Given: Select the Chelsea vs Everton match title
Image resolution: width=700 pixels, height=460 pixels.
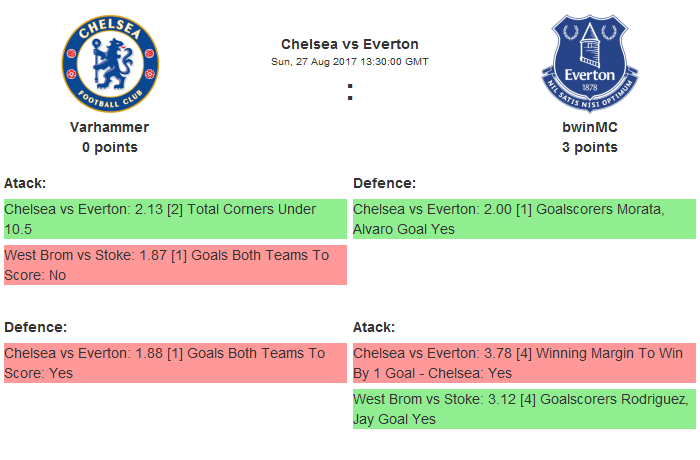Looking at the screenshot, I should click(x=350, y=44).
